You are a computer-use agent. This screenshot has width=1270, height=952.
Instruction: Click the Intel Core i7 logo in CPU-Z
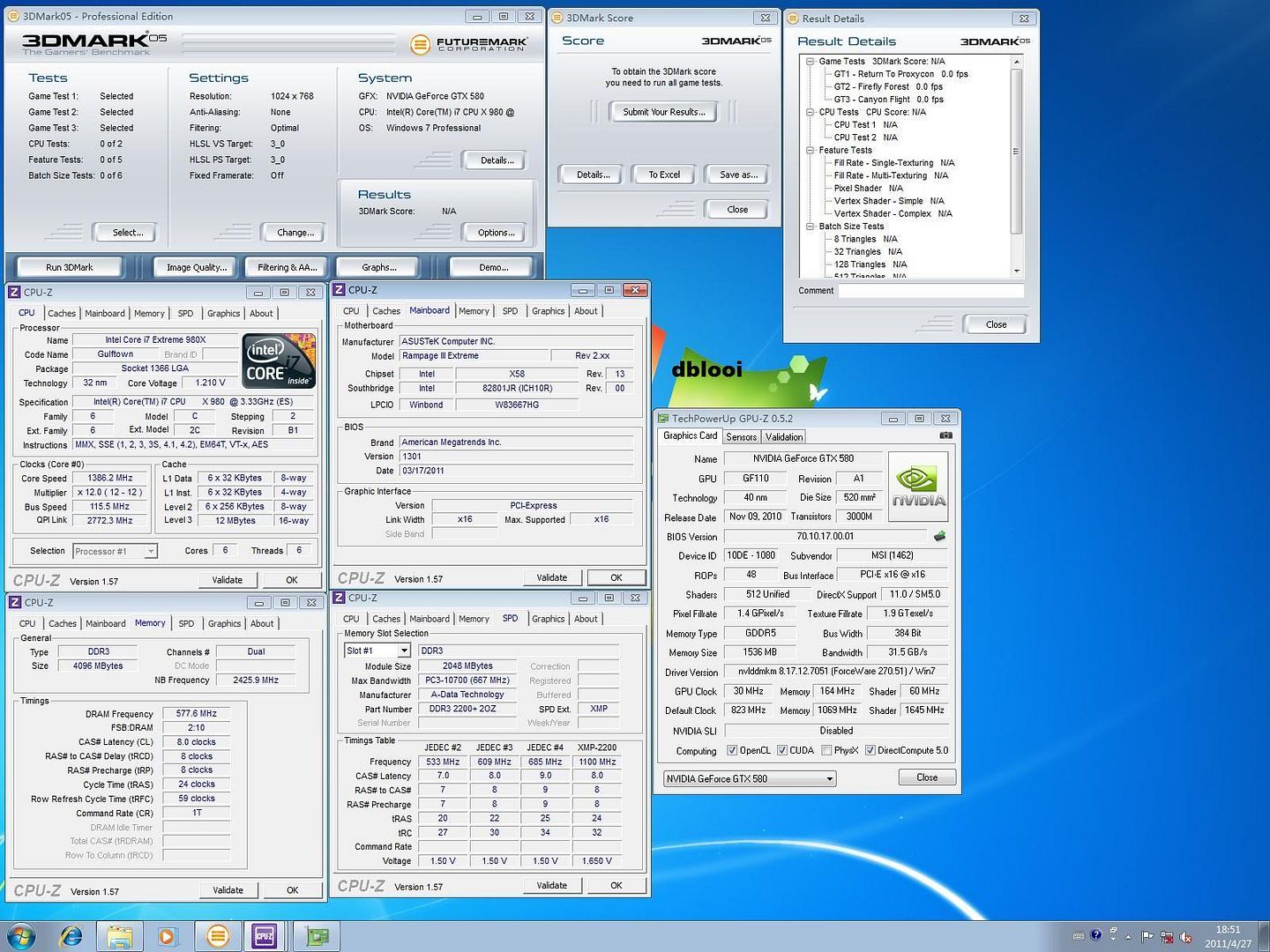click(279, 361)
